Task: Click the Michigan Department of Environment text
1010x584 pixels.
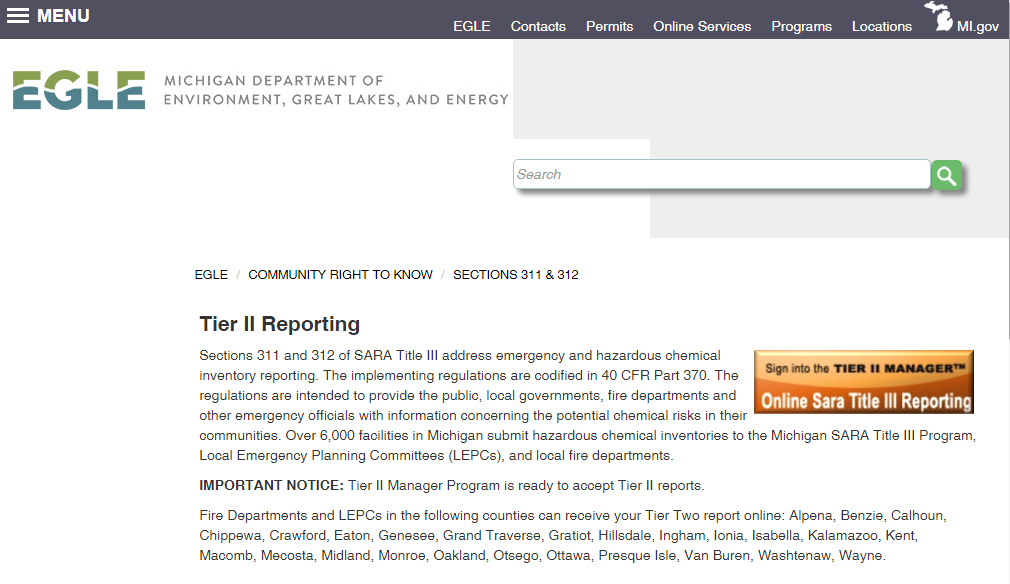Action: coord(336,90)
